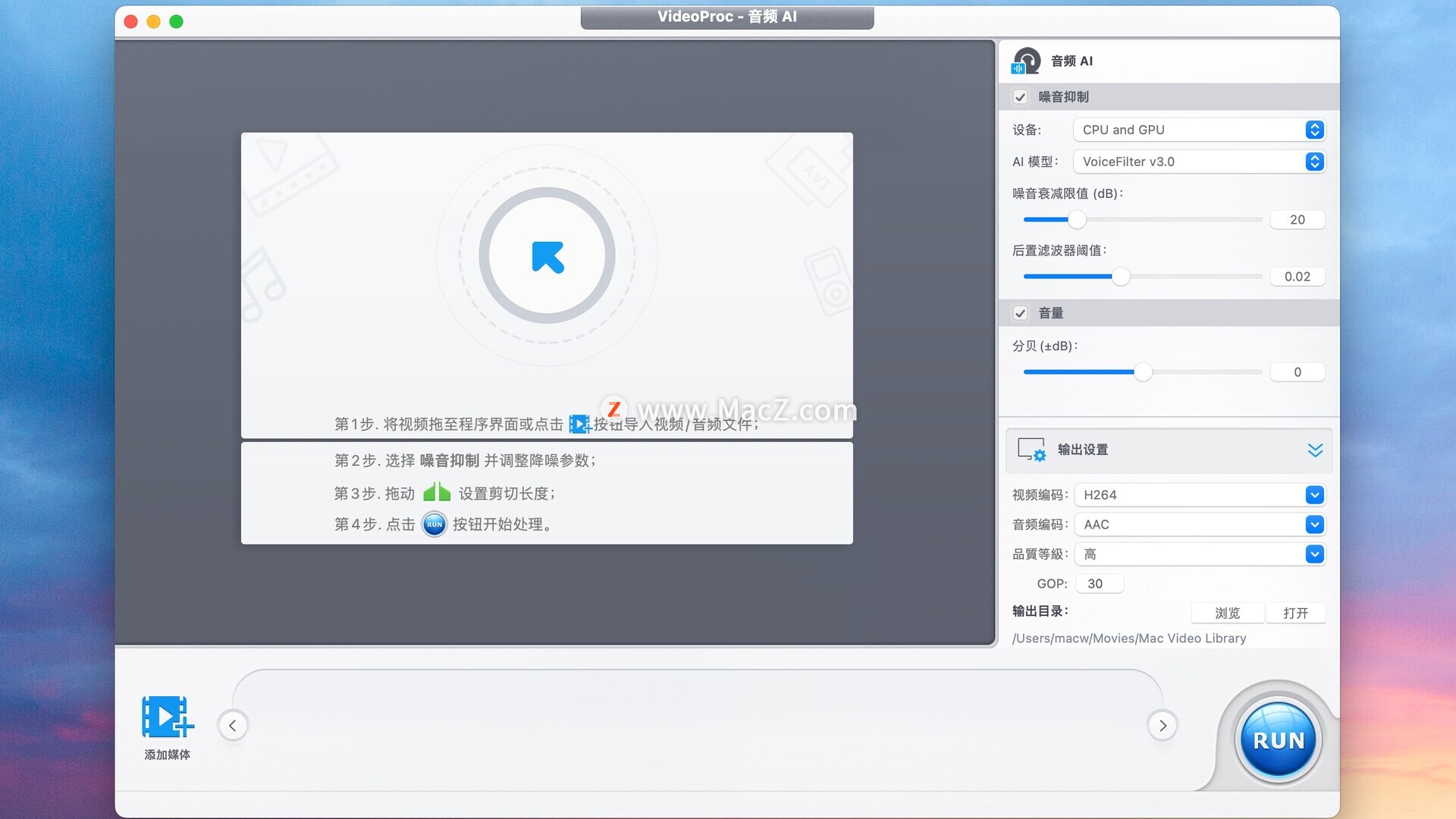Click the Audio AI headphone icon

[x=1026, y=61]
